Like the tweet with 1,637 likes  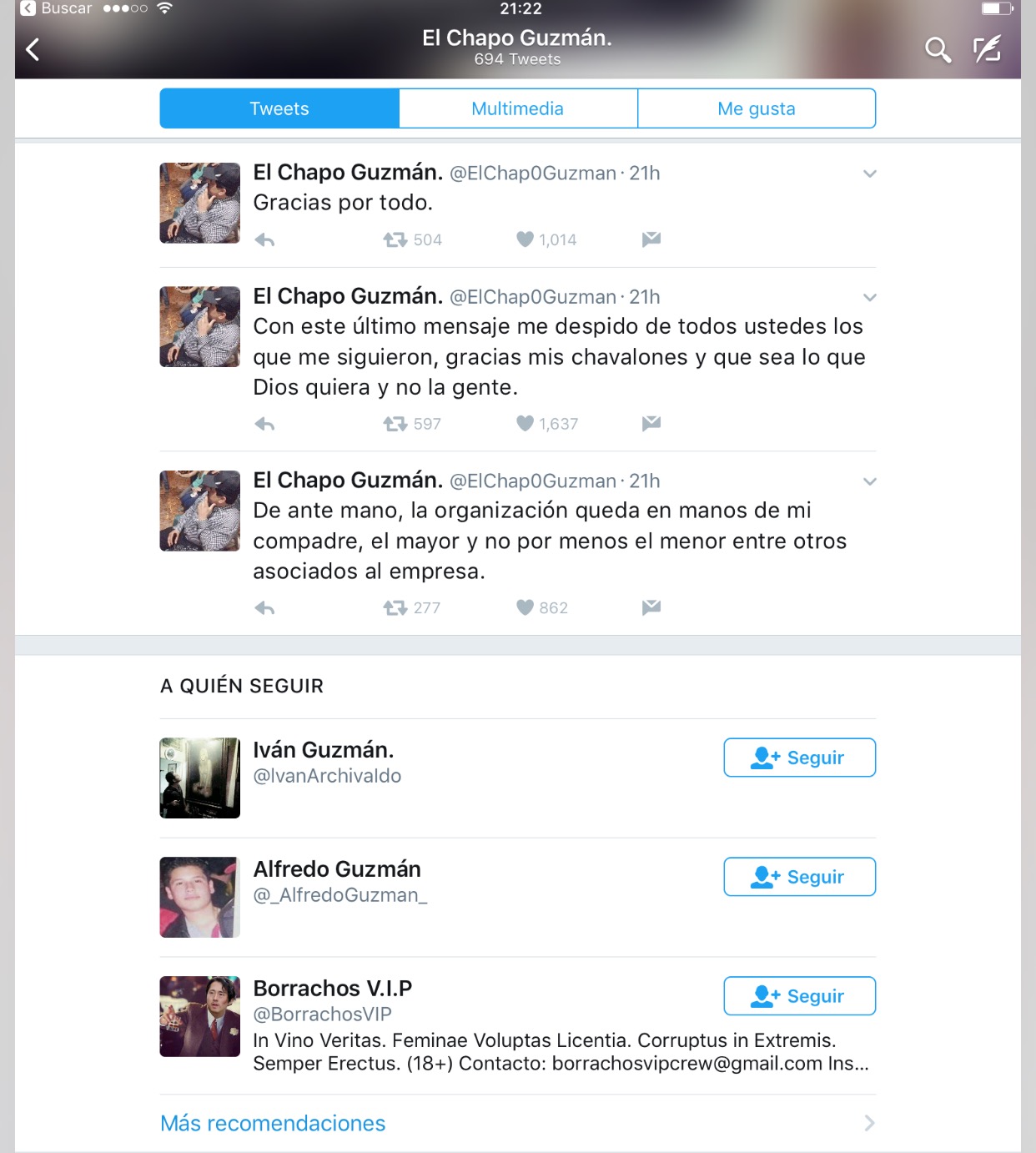[525, 424]
